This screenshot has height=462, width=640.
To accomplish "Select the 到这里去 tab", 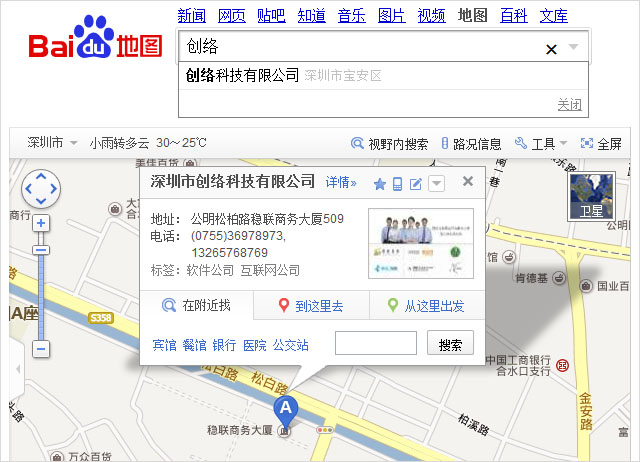I will click(x=311, y=306).
